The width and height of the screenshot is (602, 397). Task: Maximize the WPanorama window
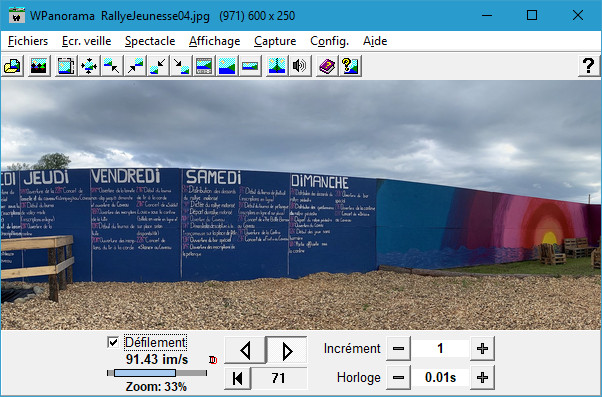pyautogui.click(x=532, y=15)
